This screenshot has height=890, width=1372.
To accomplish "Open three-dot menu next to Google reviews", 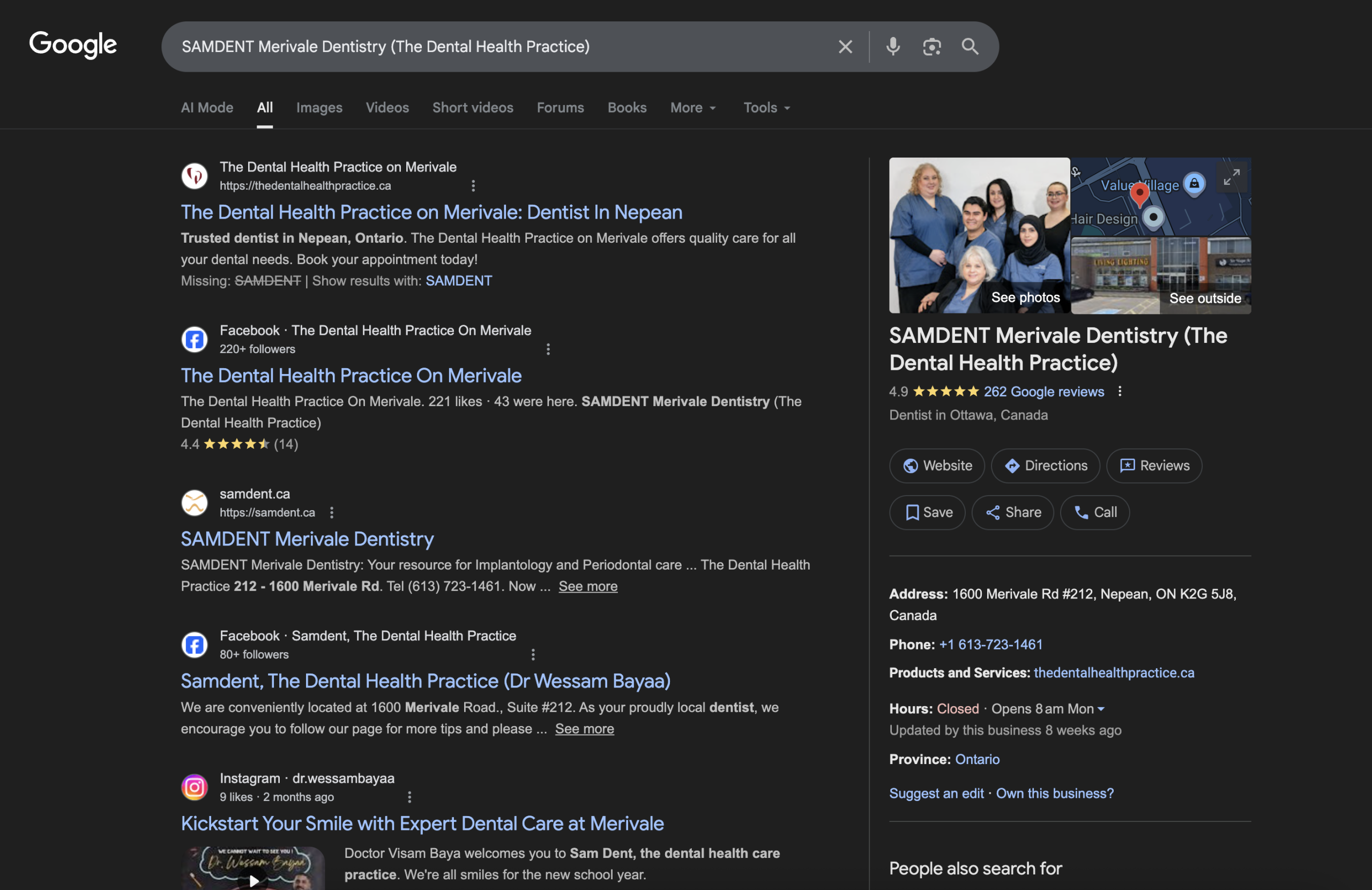I will 1121,391.
